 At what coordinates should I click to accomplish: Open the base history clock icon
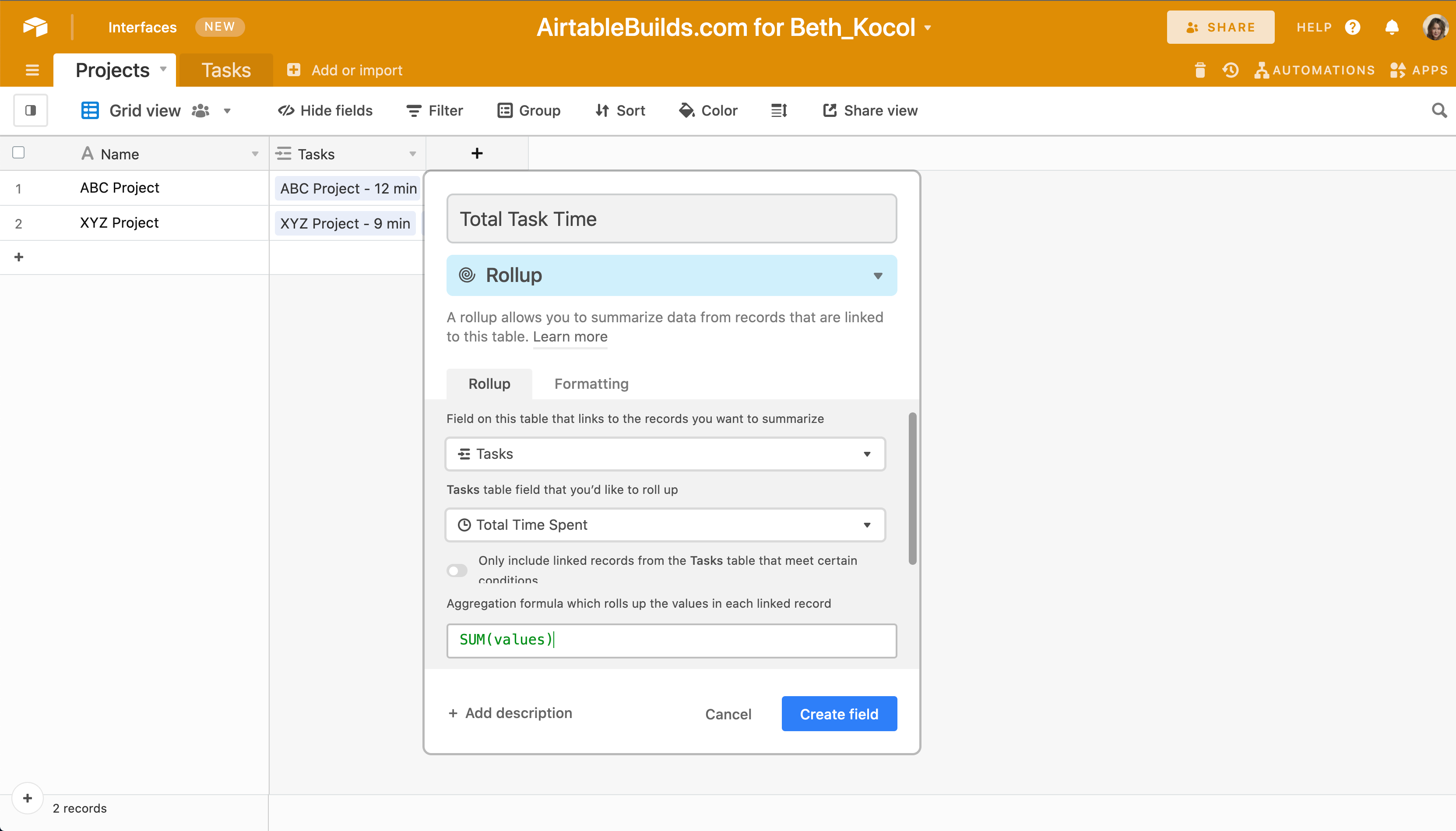(x=1230, y=70)
